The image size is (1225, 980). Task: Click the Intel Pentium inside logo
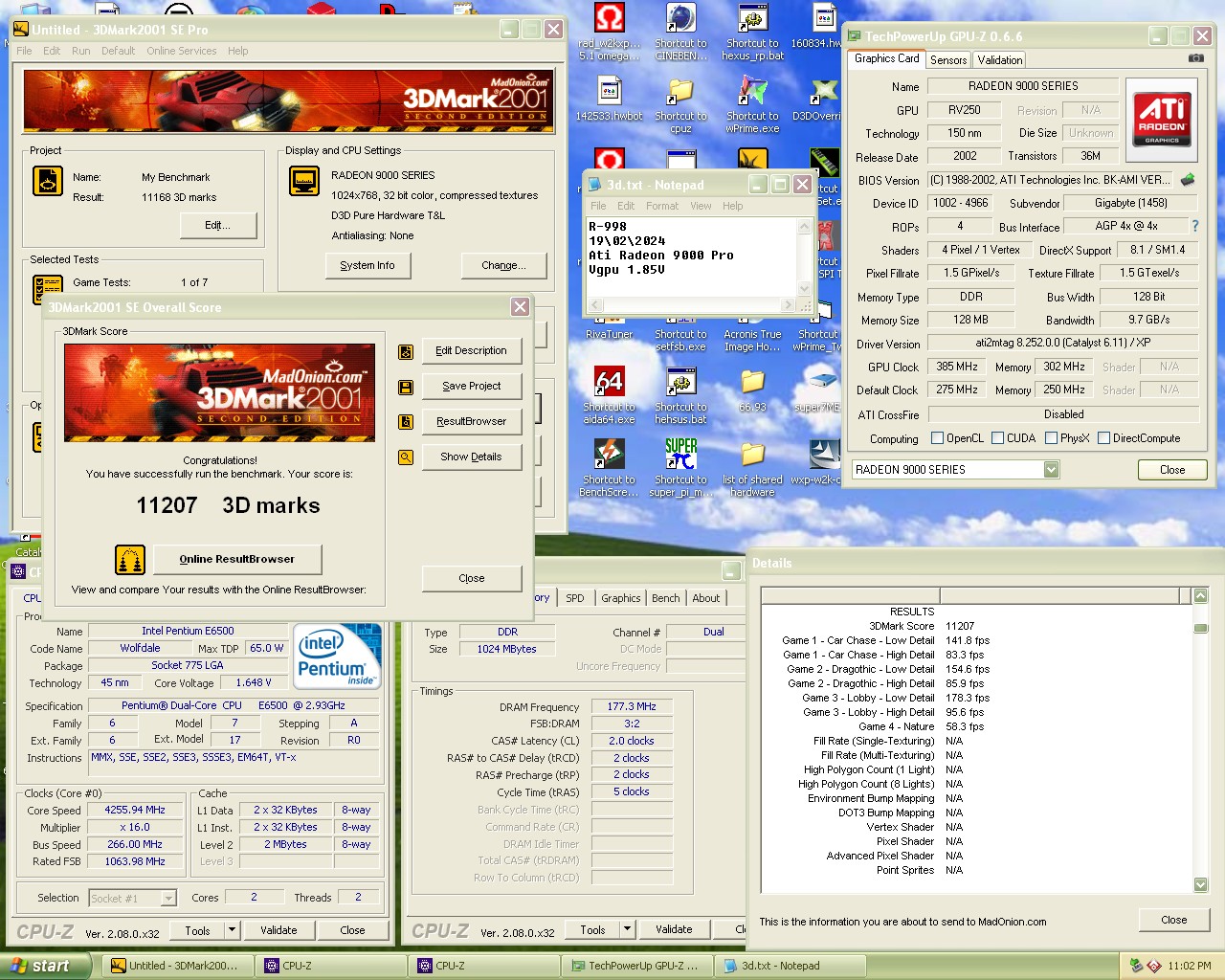pyautogui.click(x=338, y=657)
